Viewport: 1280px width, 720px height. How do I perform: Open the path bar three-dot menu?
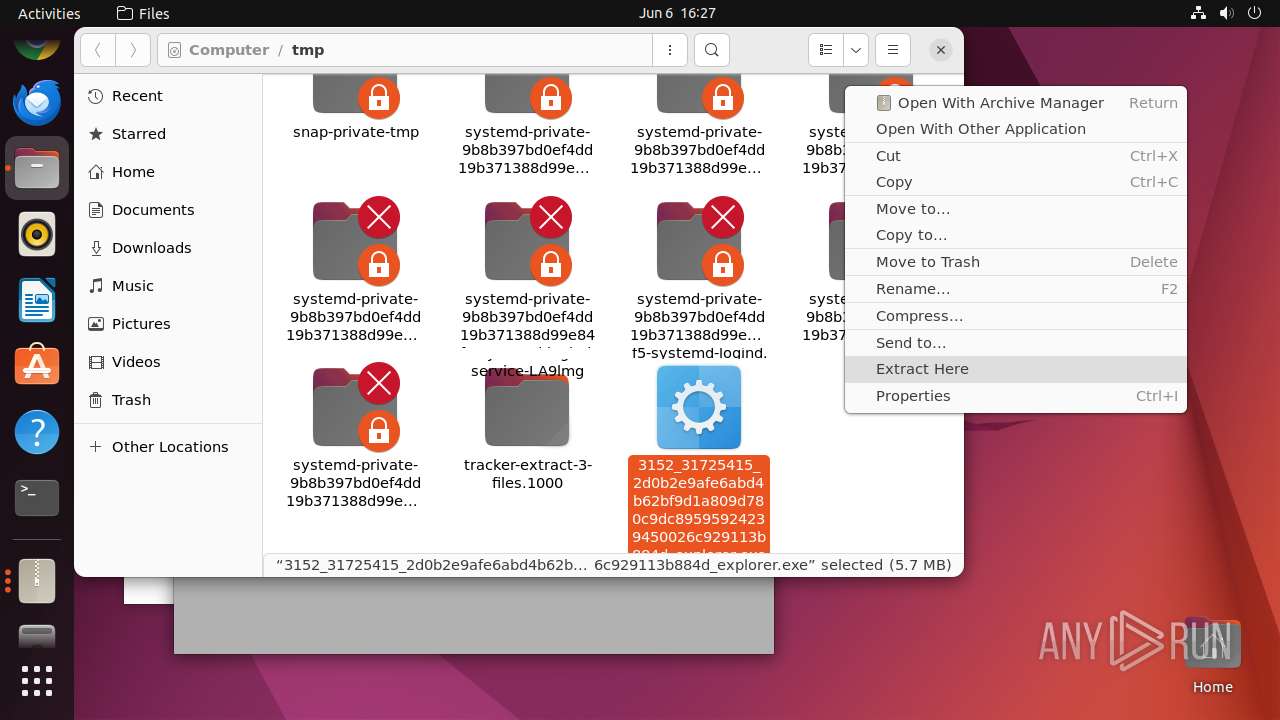[x=669, y=50]
